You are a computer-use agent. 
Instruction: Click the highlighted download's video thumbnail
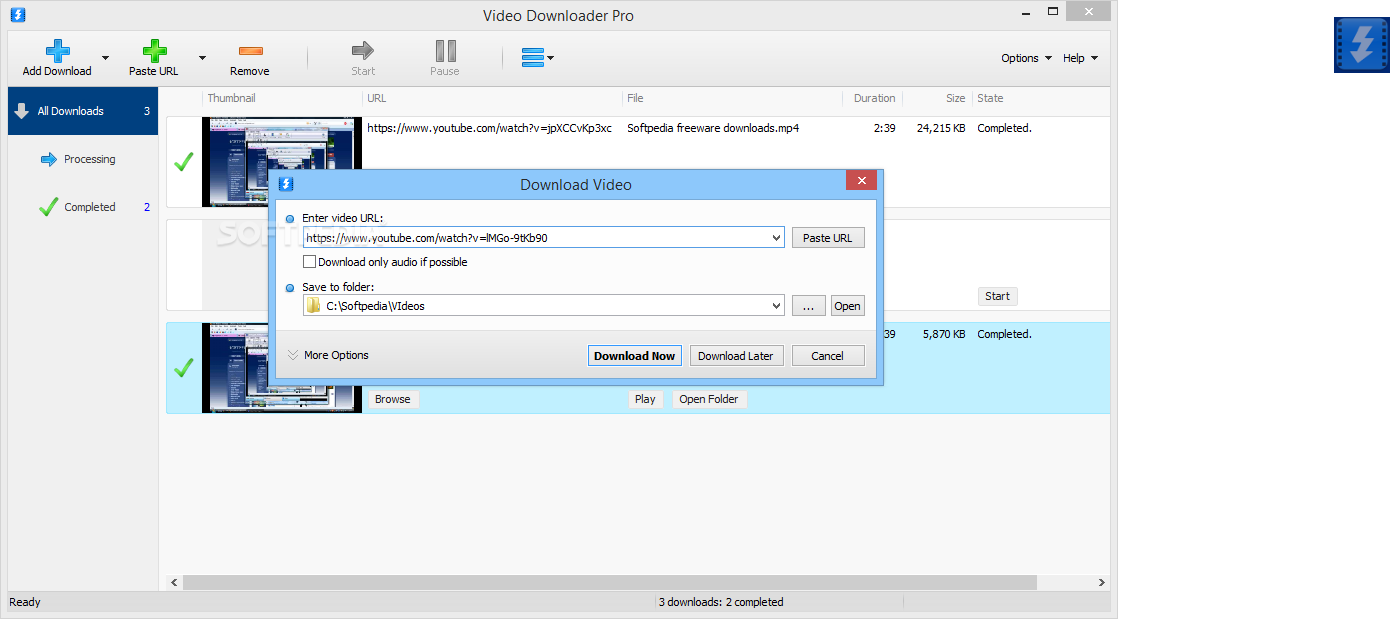click(x=282, y=368)
